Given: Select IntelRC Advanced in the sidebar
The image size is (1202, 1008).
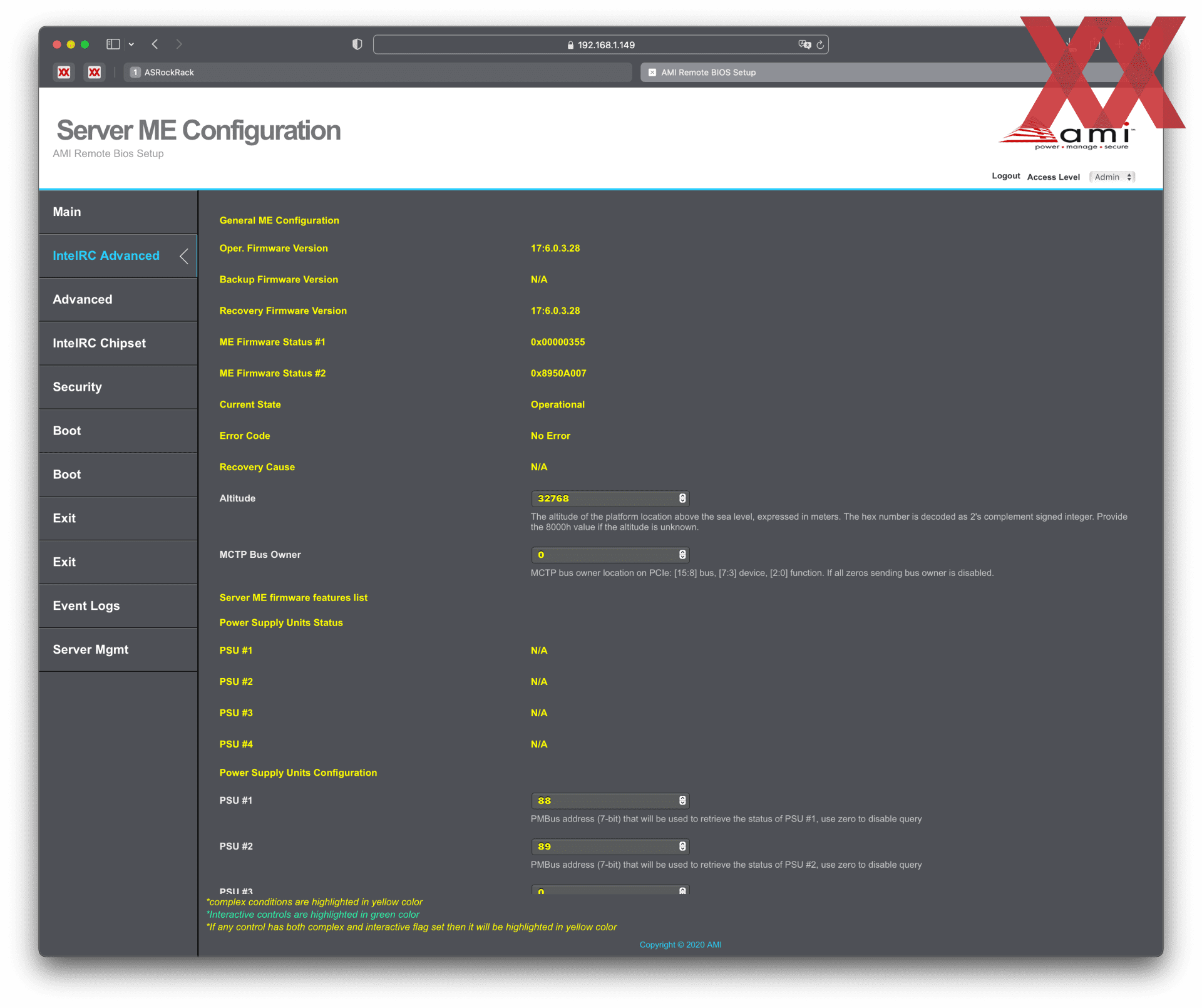Looking at the screenshot, I should point(118,256).
